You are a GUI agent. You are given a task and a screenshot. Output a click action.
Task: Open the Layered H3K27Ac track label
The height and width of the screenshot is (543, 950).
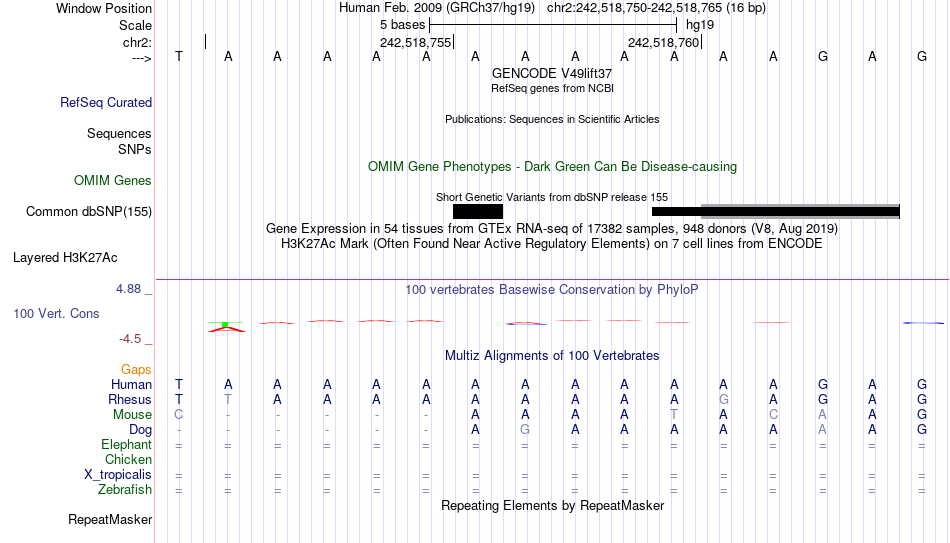click(65, 258)
